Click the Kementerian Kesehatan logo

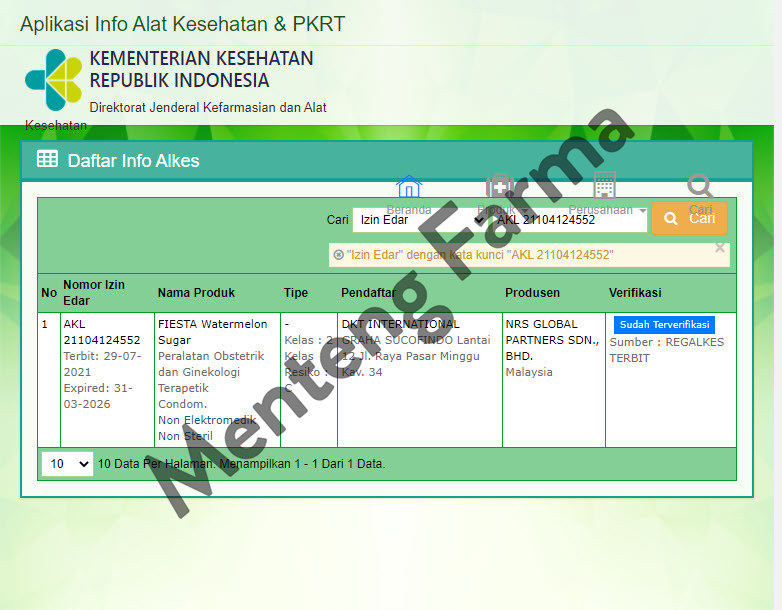click(54, 79)
